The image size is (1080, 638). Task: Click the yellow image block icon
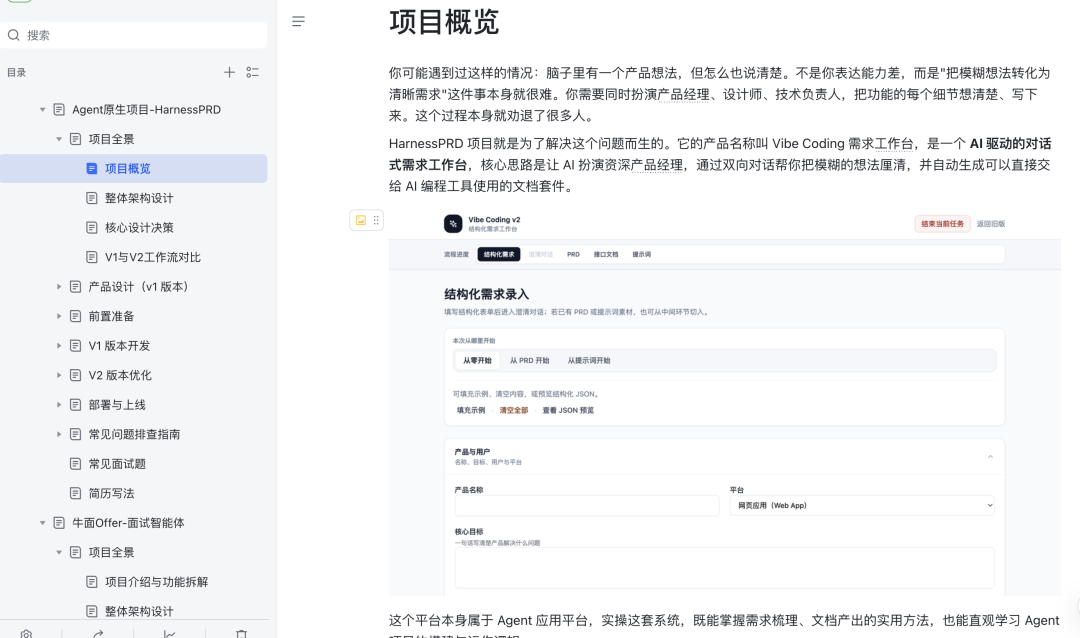click(x=361, y=220)
